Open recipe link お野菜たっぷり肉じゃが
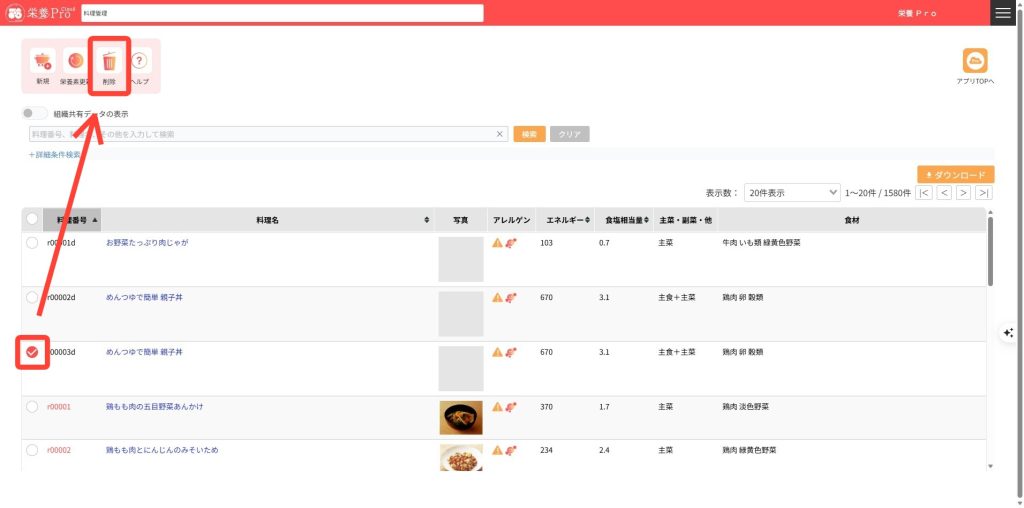 (x=147, y=242)
